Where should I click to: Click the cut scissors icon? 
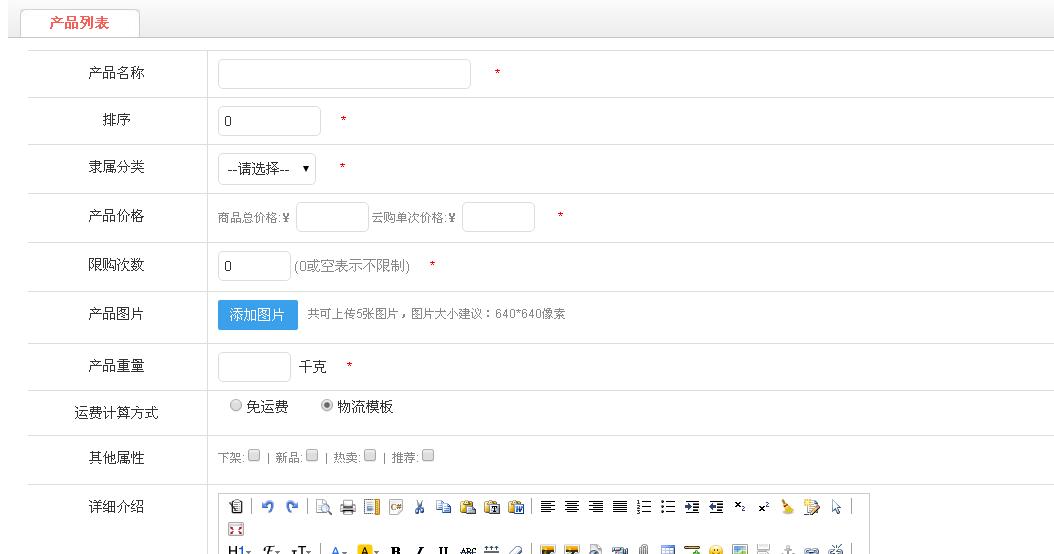[x=420, y=507]
